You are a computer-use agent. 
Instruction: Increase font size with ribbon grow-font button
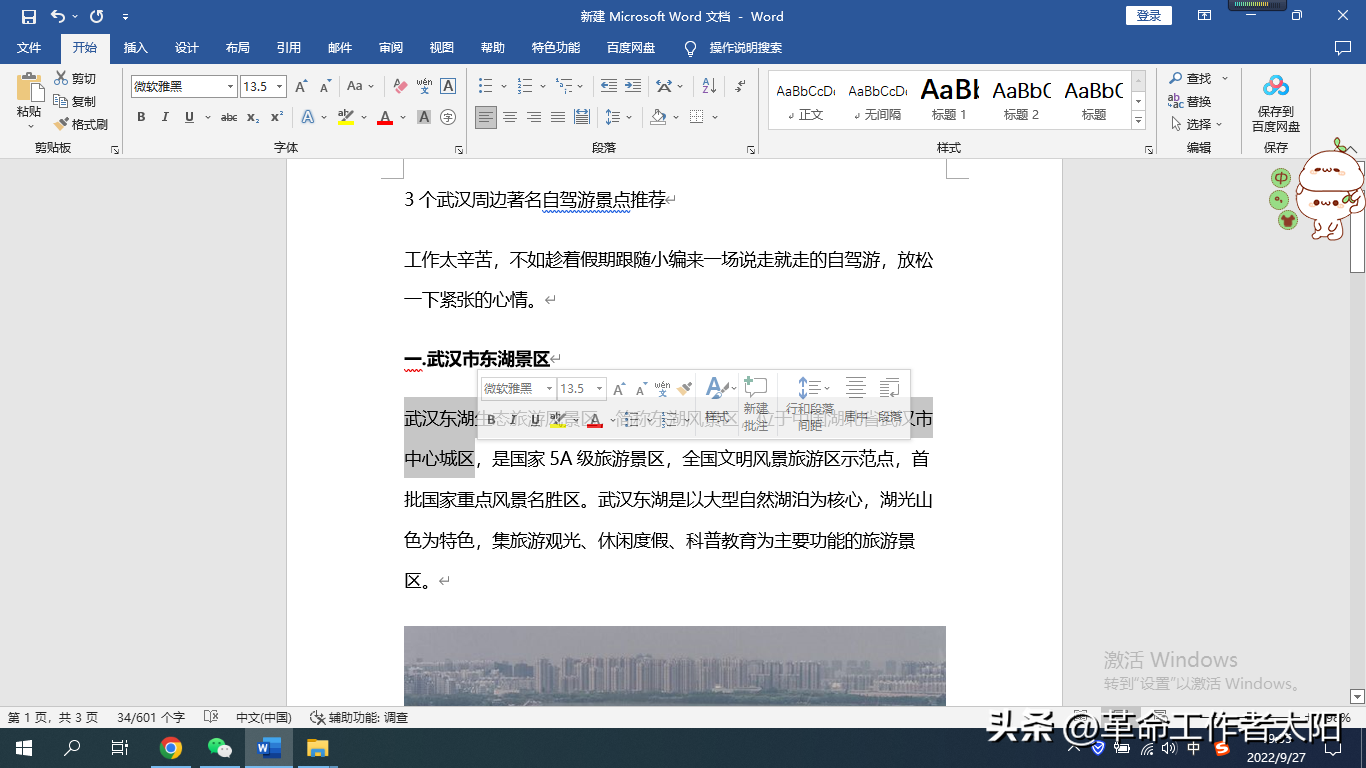pyautogui.click(x=301, y=86)
